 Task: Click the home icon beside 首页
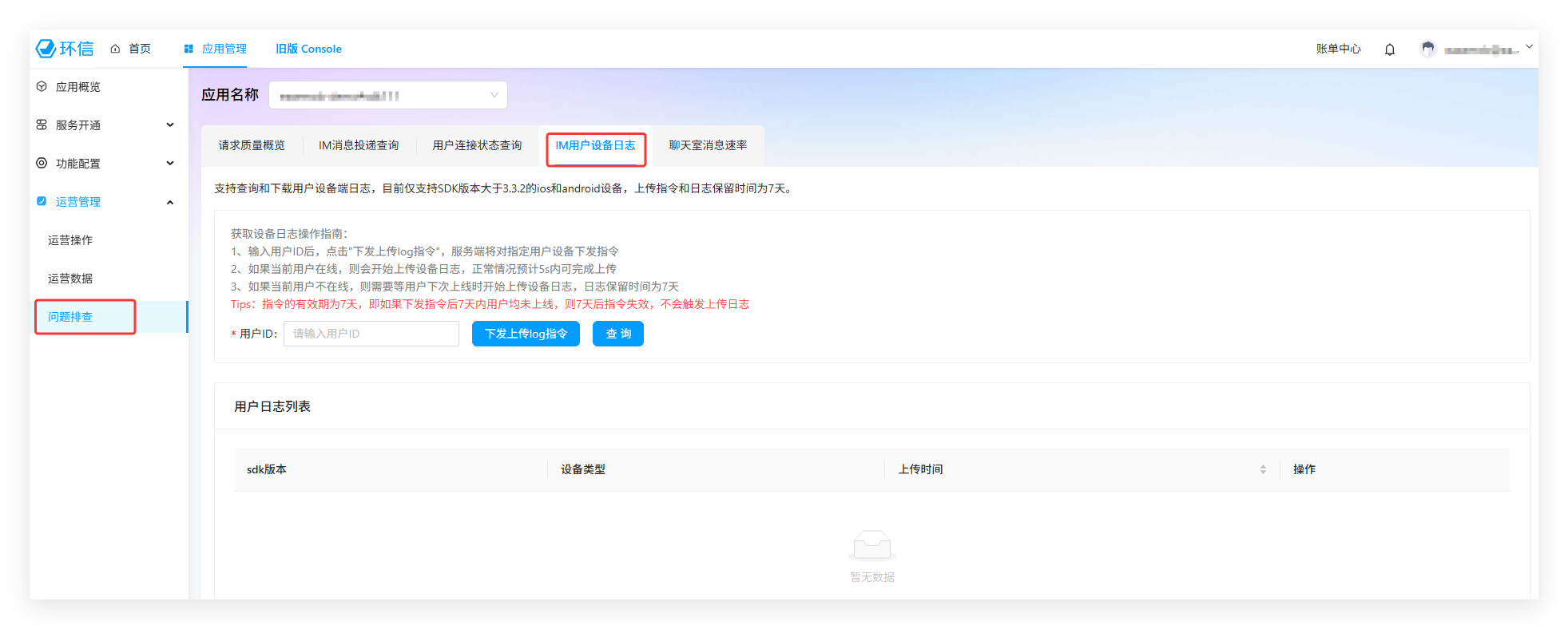coord(116,49)
